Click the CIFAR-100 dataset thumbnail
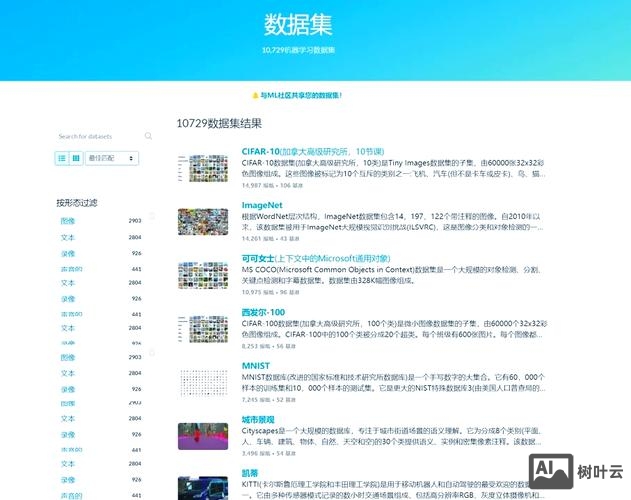 coord(203,329)
